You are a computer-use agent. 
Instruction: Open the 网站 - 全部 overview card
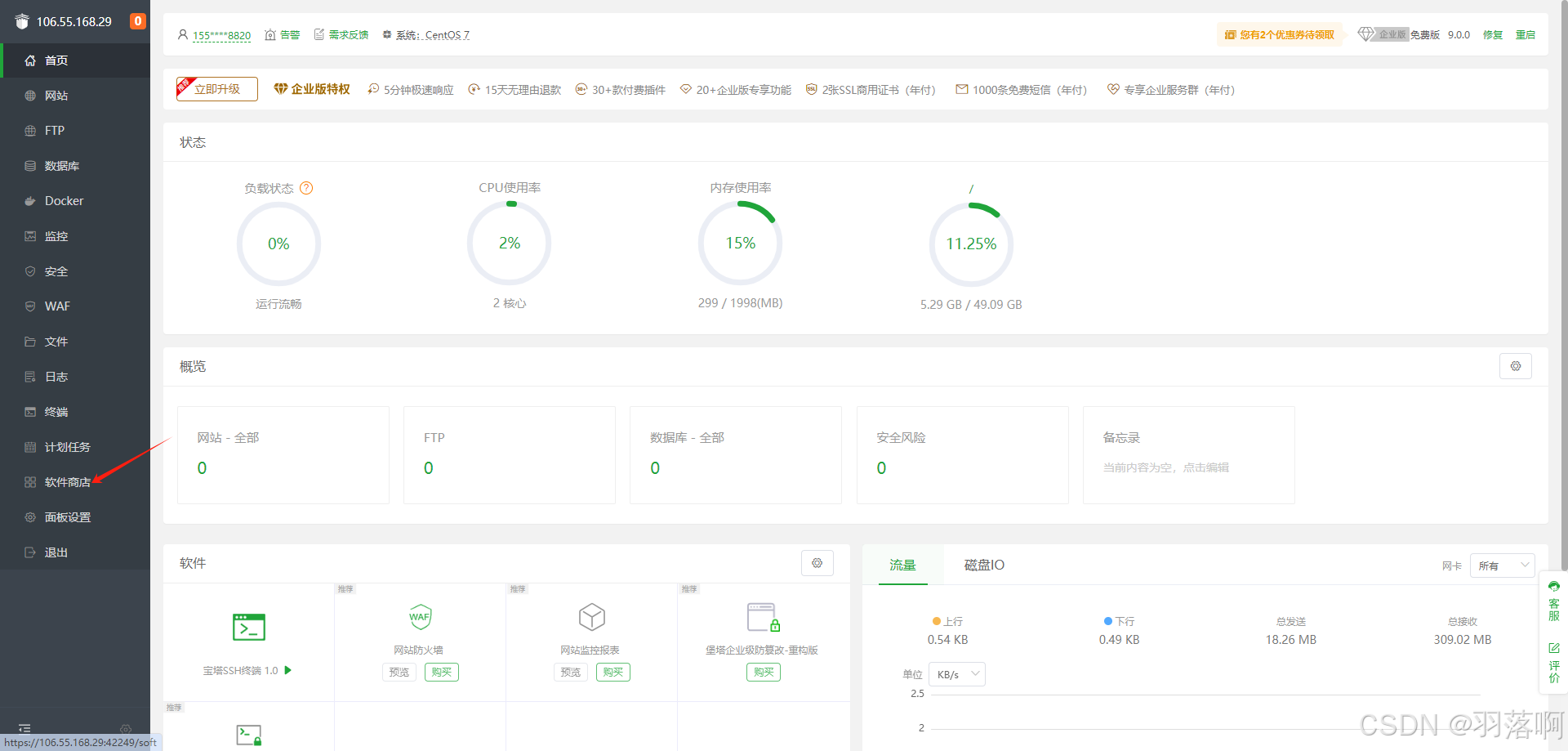[283, 455]
